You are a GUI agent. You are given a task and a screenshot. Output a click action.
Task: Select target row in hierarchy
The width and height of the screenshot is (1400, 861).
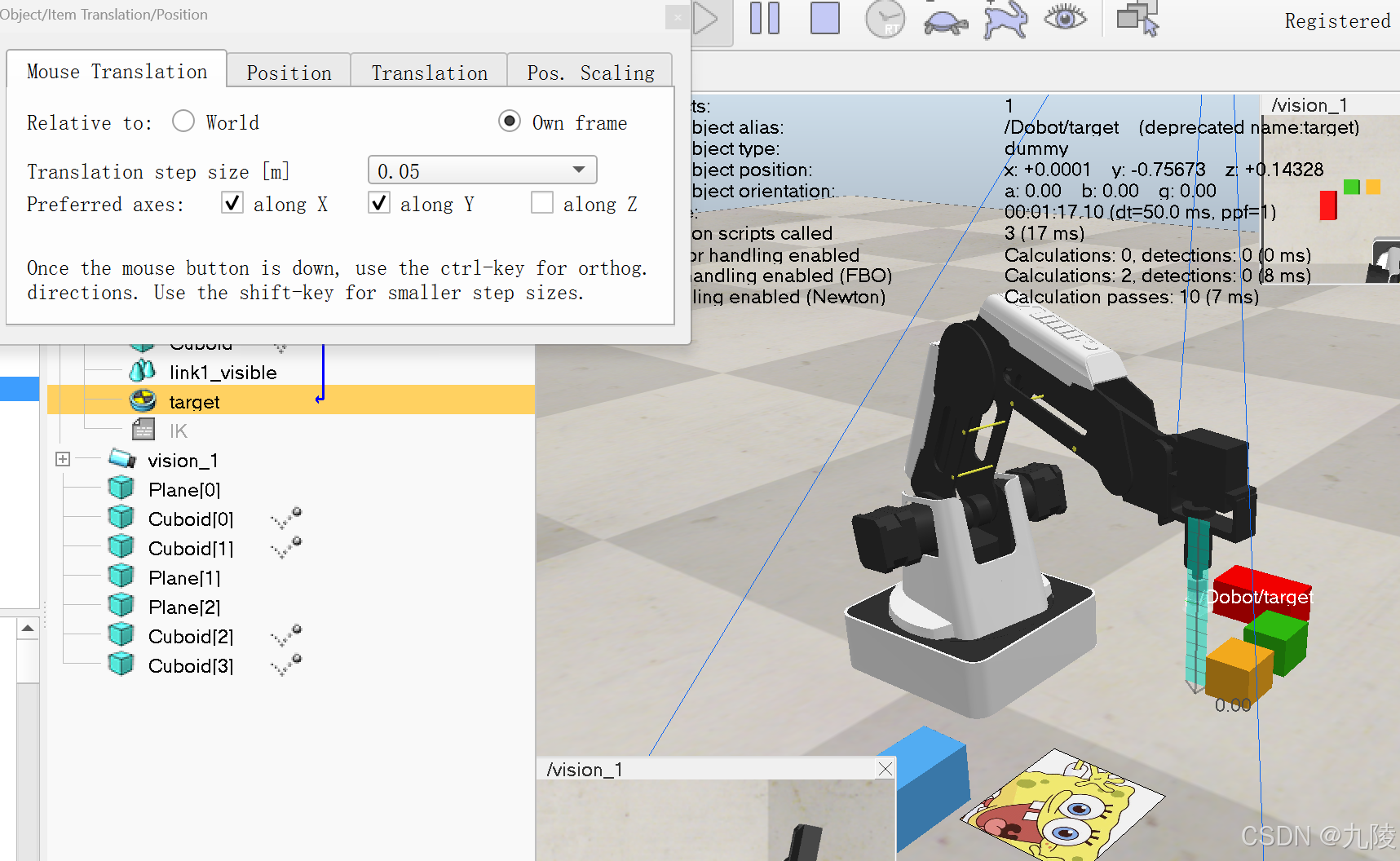(291, 401)
